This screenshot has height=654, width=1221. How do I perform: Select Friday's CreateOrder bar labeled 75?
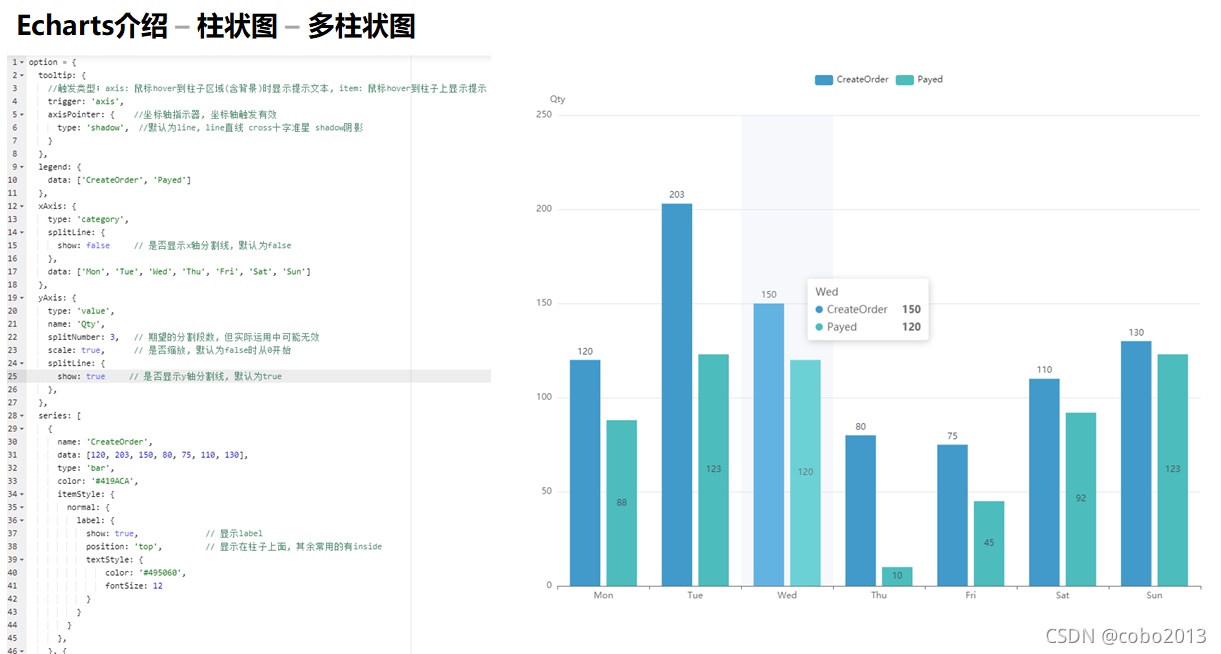coord(952,515)
